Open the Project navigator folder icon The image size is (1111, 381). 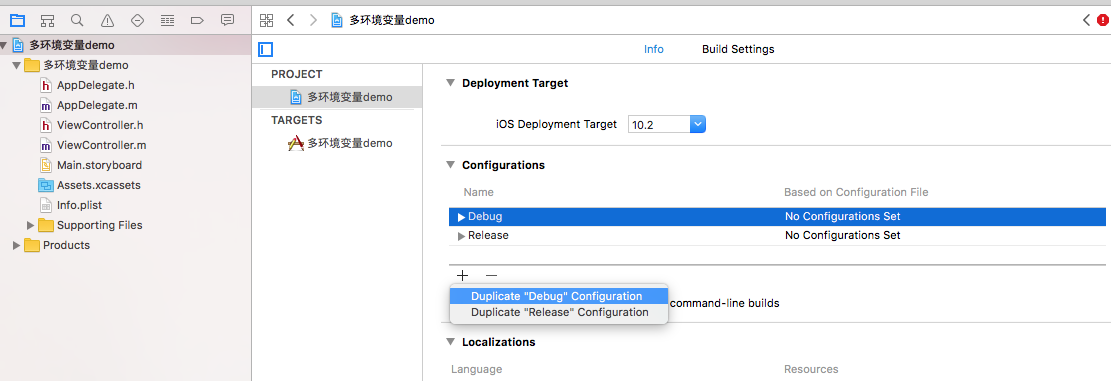(17, 20)
